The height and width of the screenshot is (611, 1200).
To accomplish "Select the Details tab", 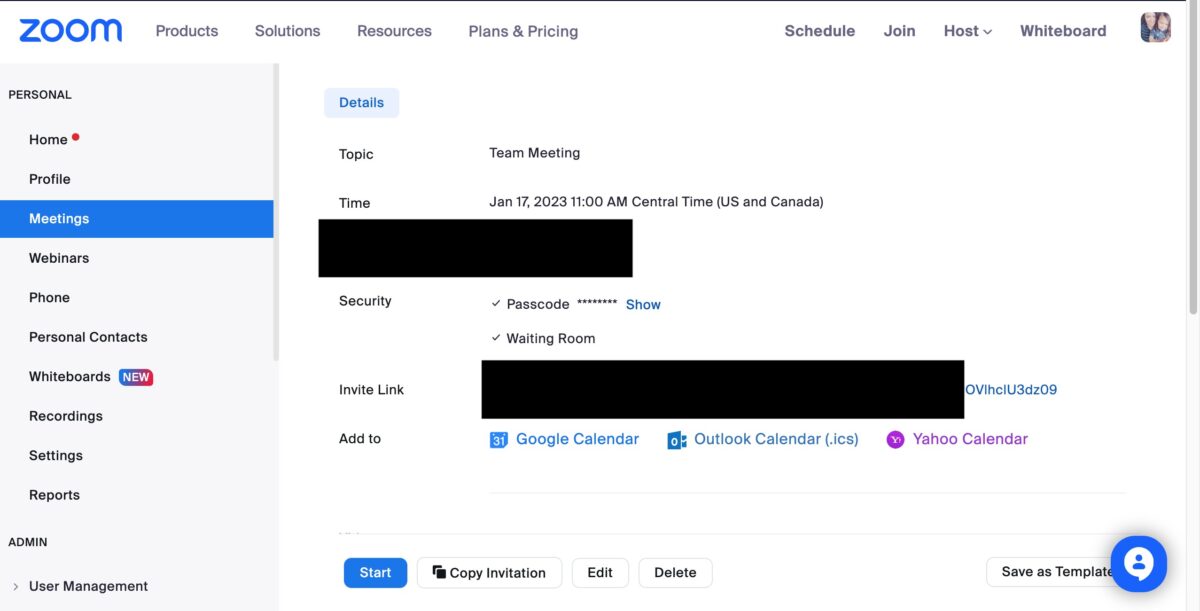I will click(x=361, y=102).
